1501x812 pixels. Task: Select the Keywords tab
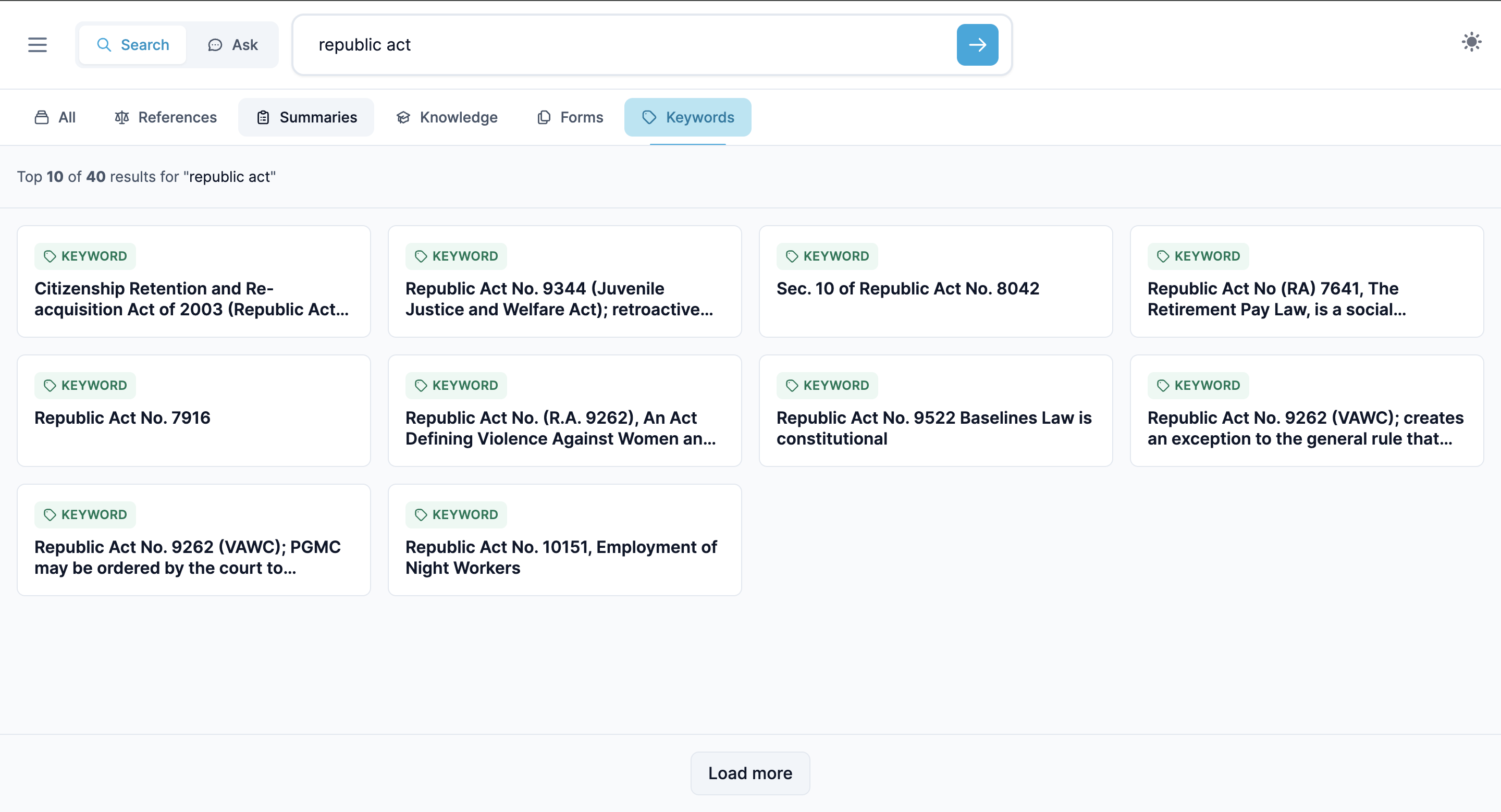tap(687, 117)
